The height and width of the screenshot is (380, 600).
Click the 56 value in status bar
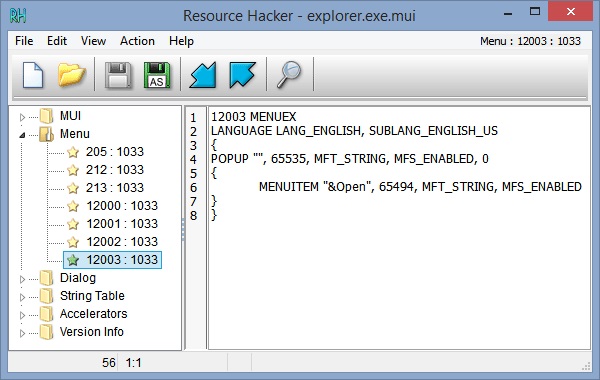click(109, 362)
